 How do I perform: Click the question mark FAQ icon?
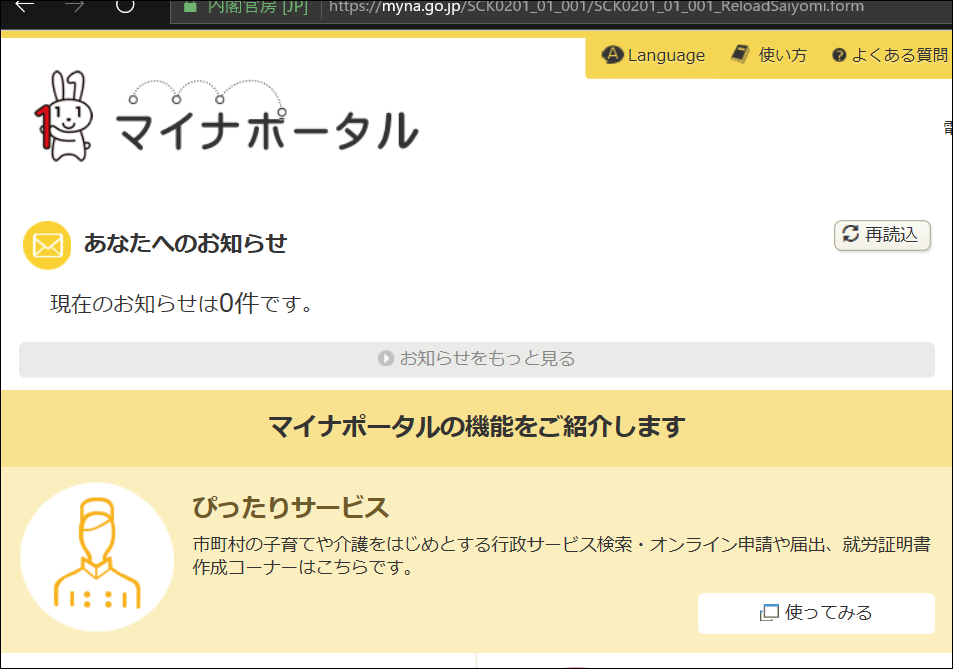click(839, 55)
